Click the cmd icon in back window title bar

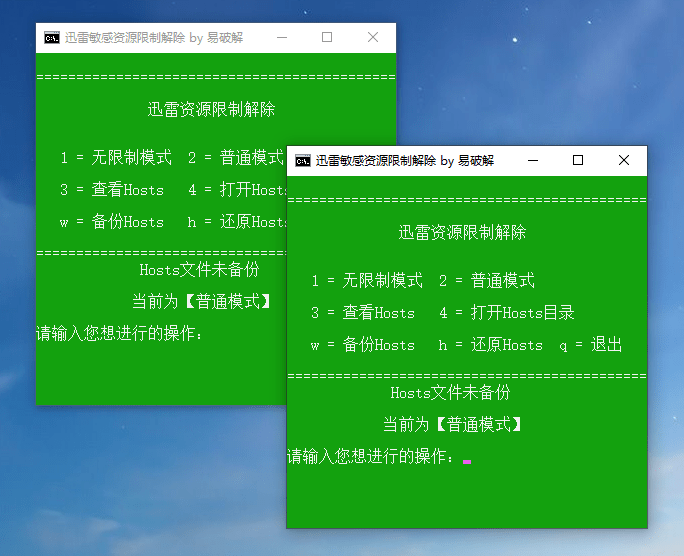tap(52, 38)
